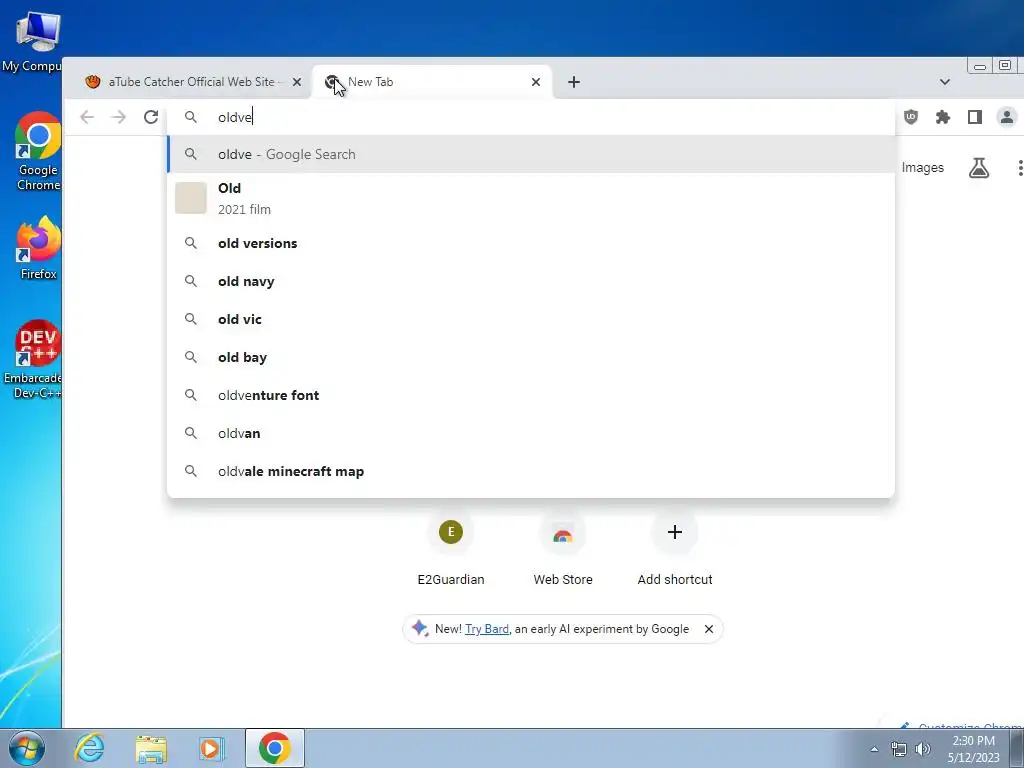Click the omnibox text field containing oldve
The image size is (1024, 768).
coord(530,117)
